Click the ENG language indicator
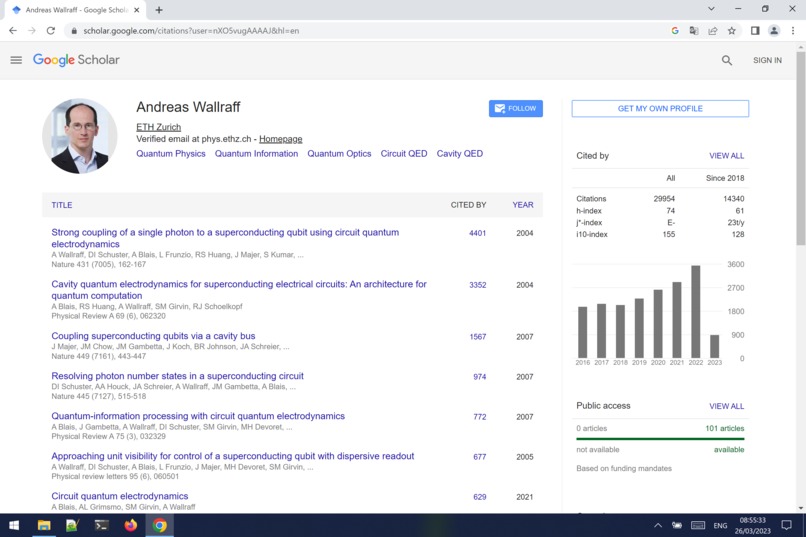Screen dimensions: 806x537 [720, 525]
